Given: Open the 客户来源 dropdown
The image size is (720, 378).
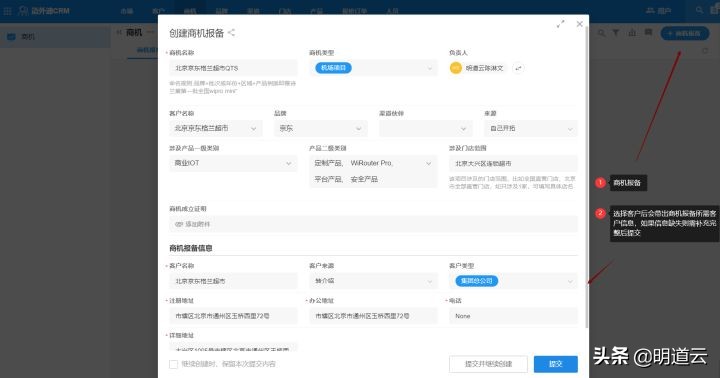Looking at the screenshot, I should pos(373,281).
